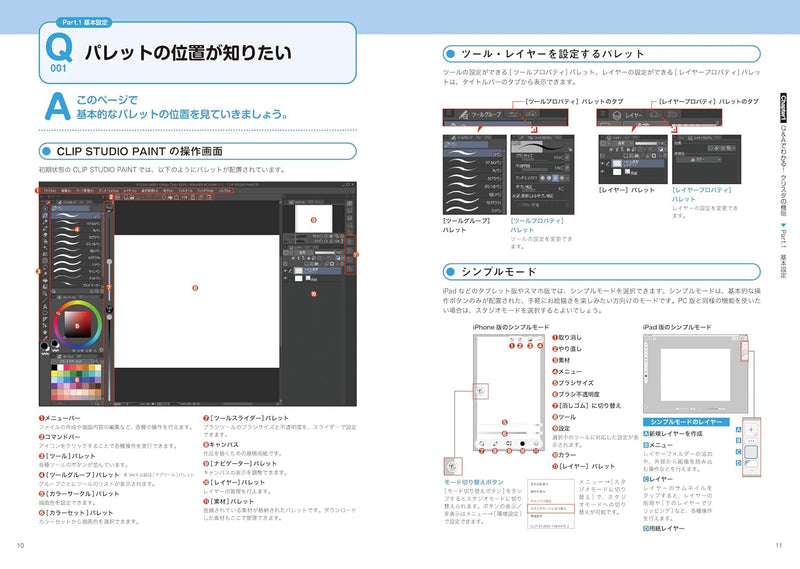This screenshot has width=800, height=569.
Task: Tap the eraser switch icon on the iPhone bottom bar
Action: click(x=482, y=443)
